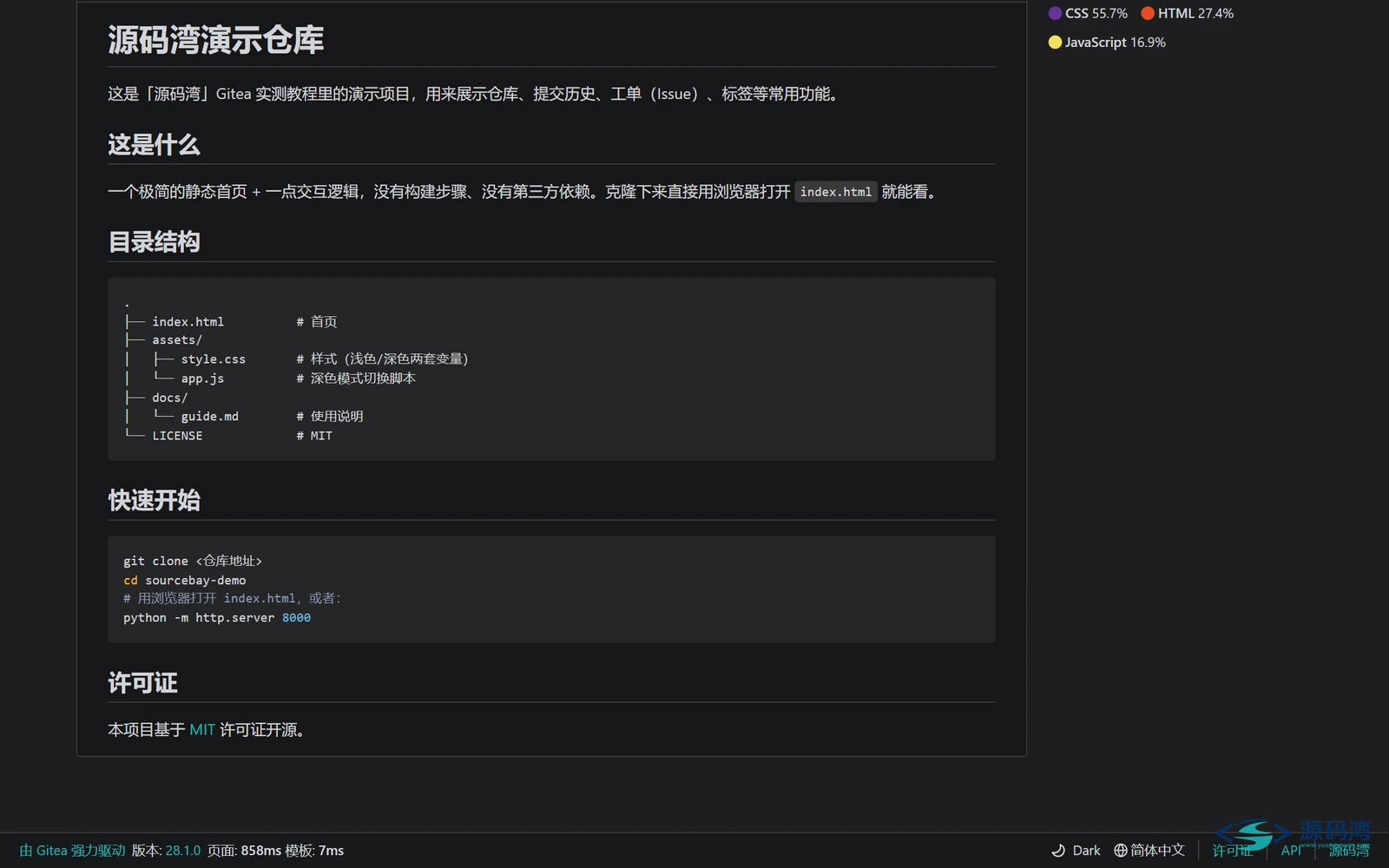Click the 源码湾演示仓库 heading

click(215, 40)
